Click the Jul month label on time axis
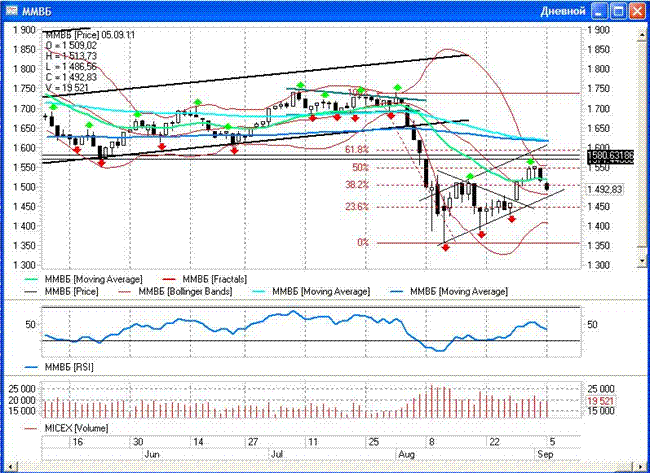Image resolution: width=650 pixels, height=473 pixels. pos(277,454)
